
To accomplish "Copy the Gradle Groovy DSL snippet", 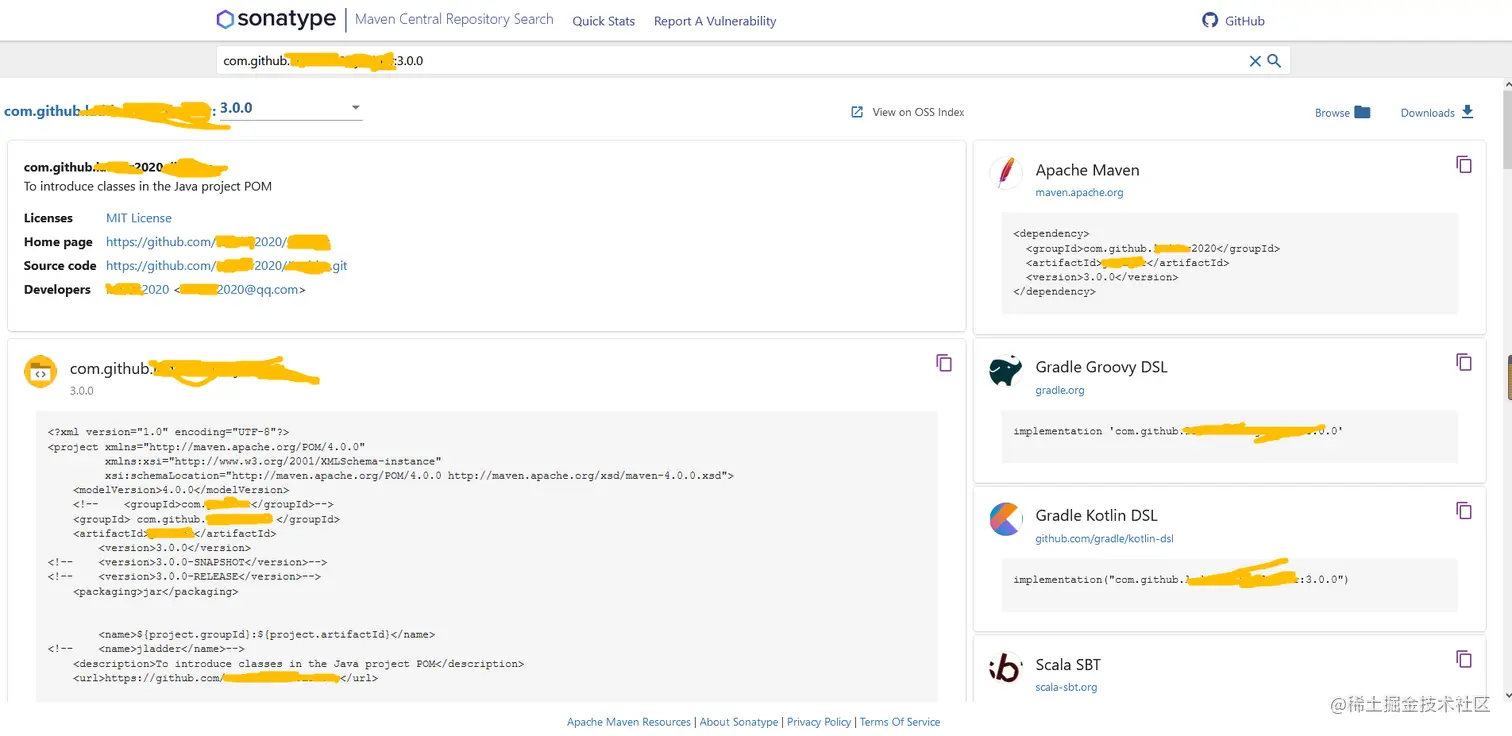I will click(x=1464, y=362).
